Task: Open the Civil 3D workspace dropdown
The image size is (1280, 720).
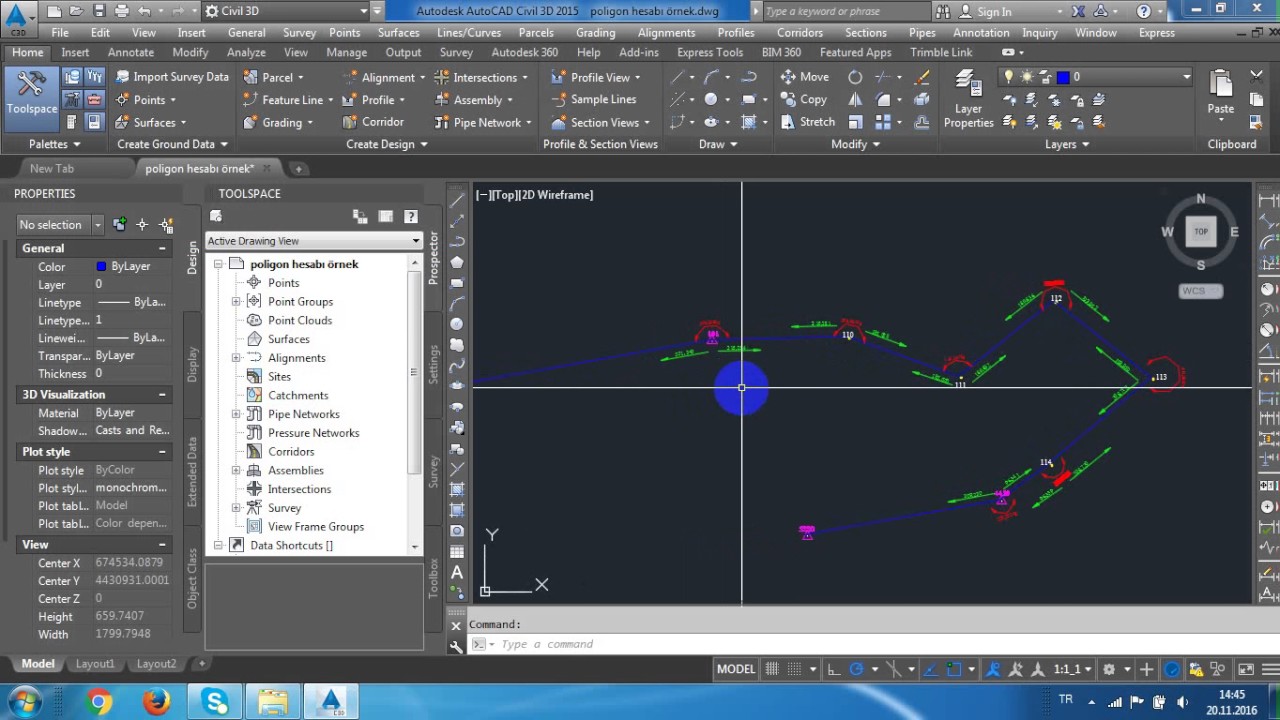Action: [x=285, y=11]
